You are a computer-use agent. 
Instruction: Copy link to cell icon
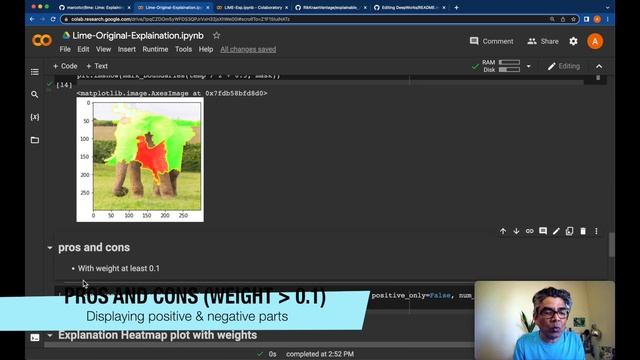click(529, 231)
